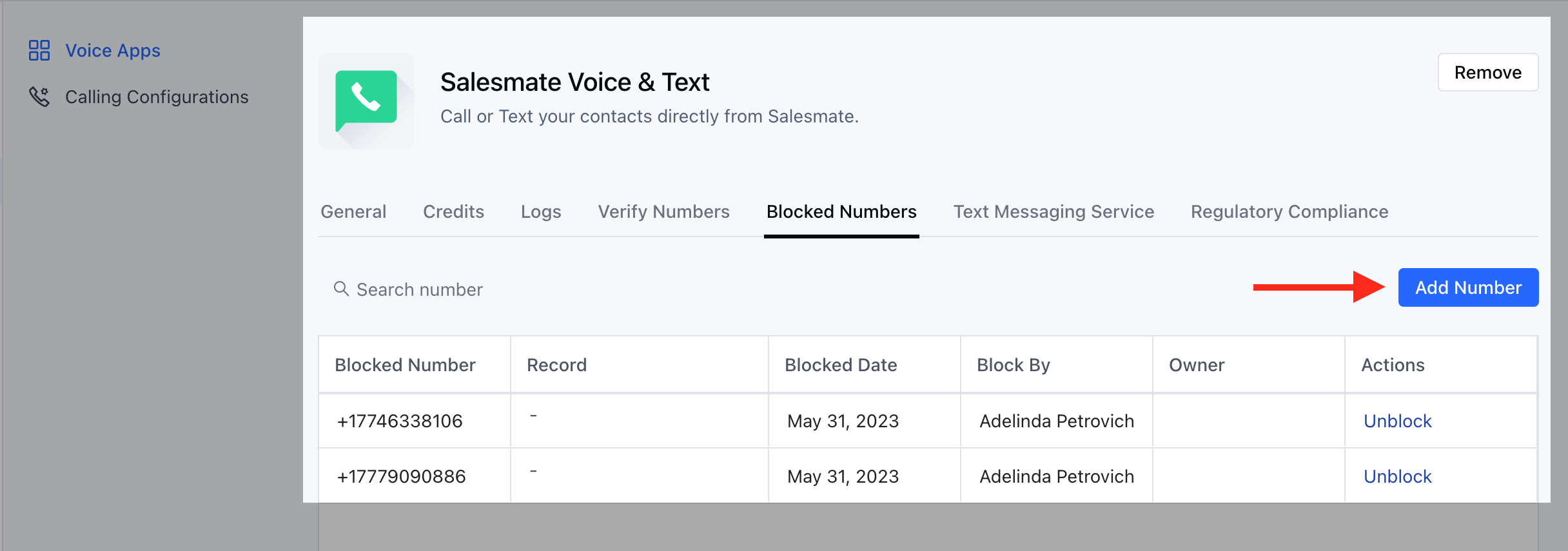The width and height of the screenshot is (1568, 551).
Task: Open Voice Apps in the sidebar
Action: point(113,50)
